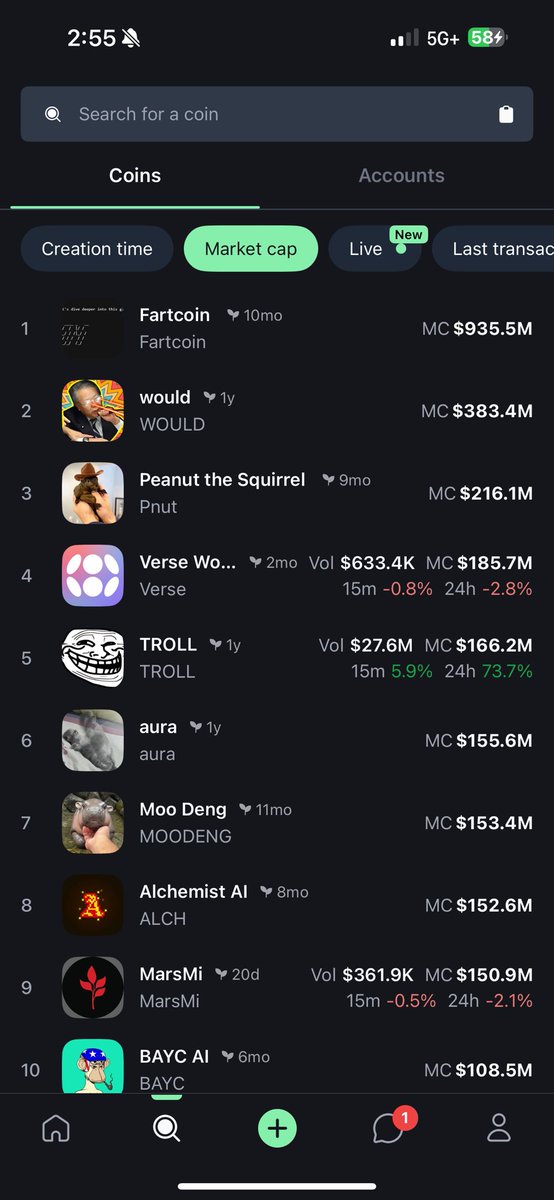Switch to the Accounts tab
The height and width of the screenshot is (1200, 554).
pyautogui.click(x=402, y=175)
